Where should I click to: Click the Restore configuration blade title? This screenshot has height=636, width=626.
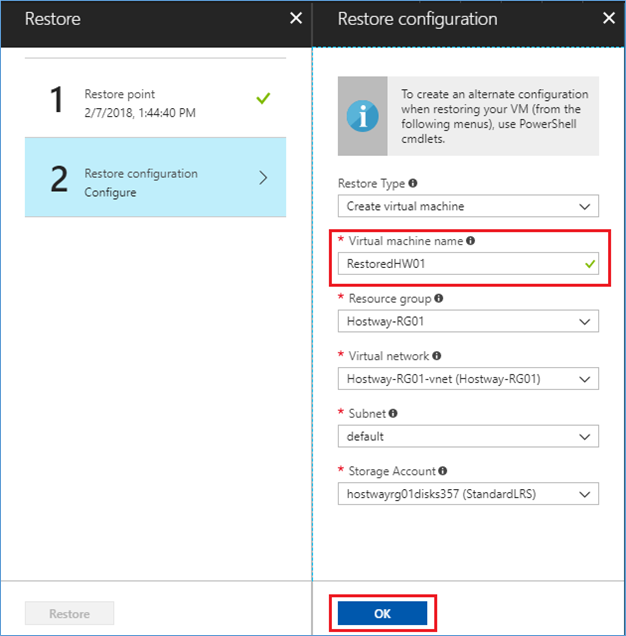(417, 19)
